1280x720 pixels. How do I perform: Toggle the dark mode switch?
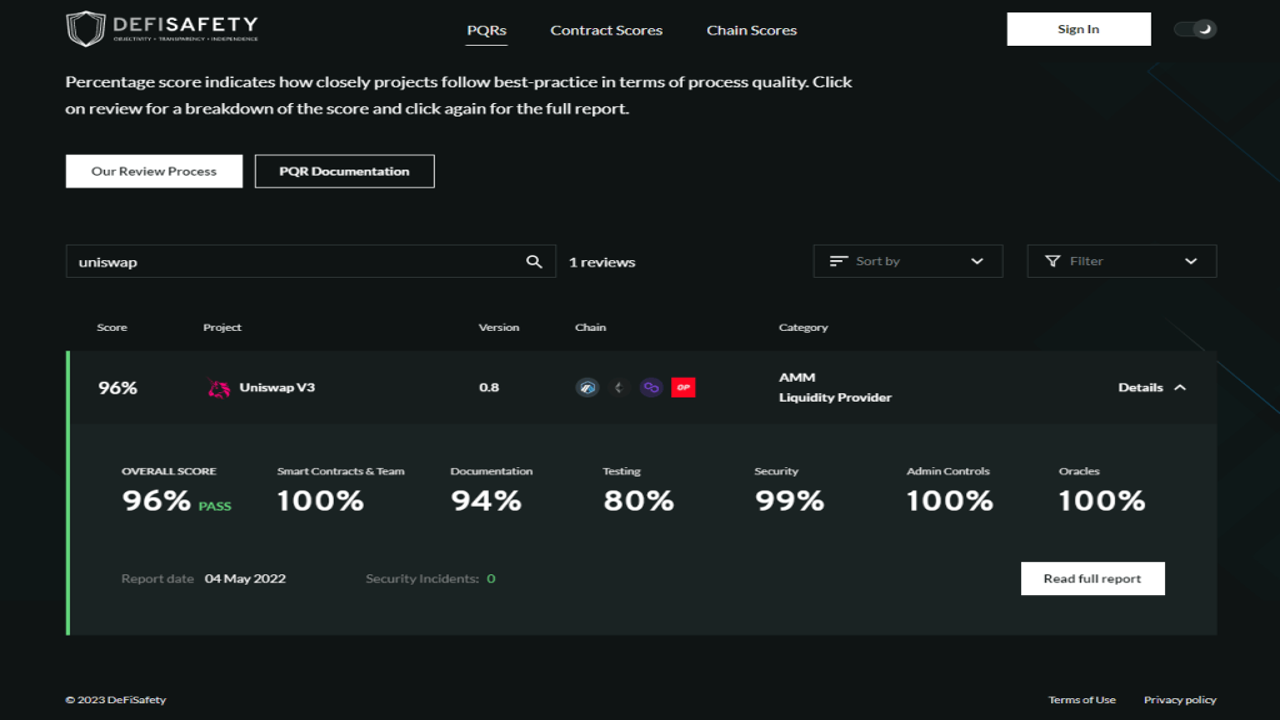click(1195, 29)
